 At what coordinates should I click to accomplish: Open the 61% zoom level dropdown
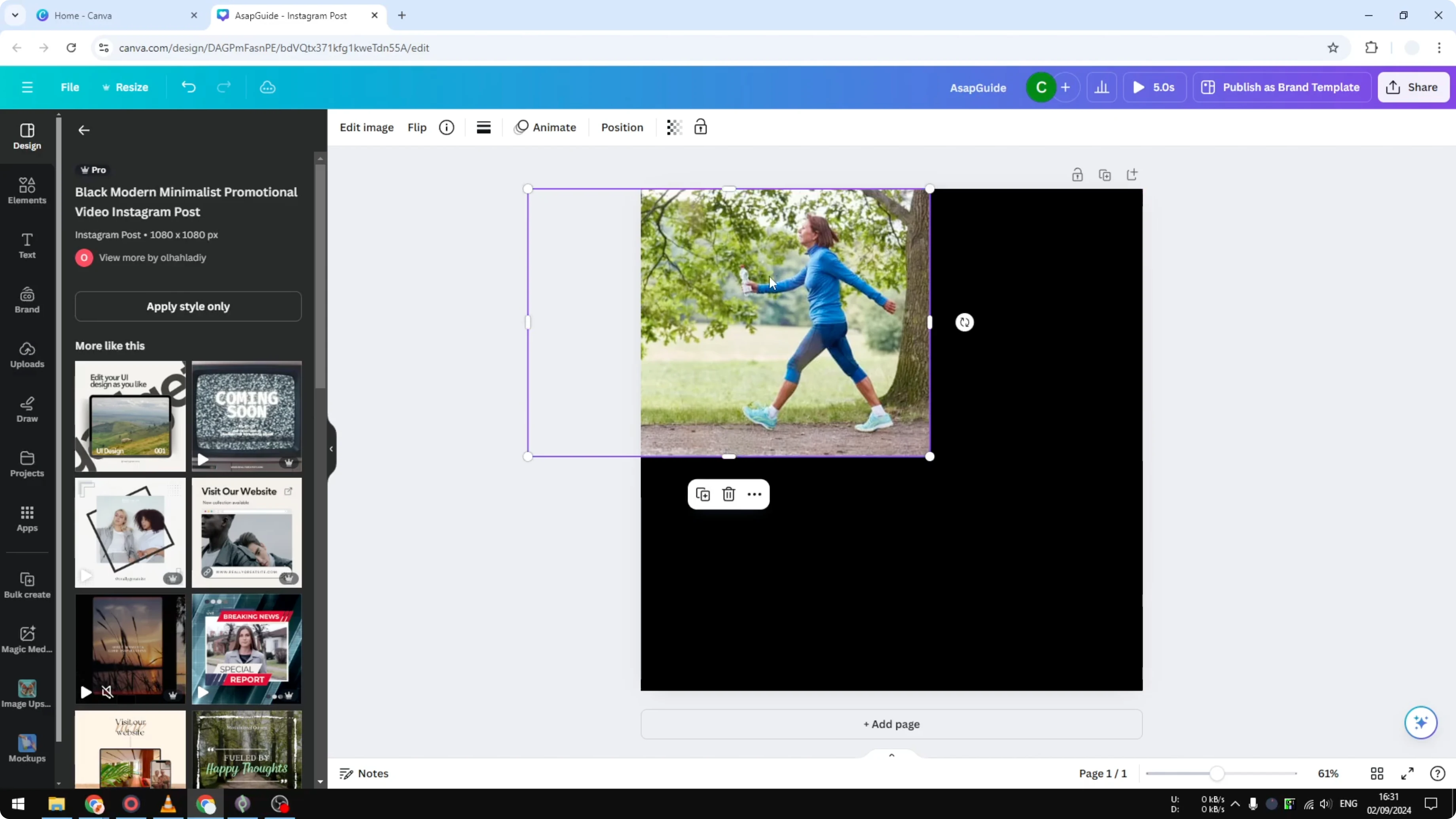click(1328, 774)
